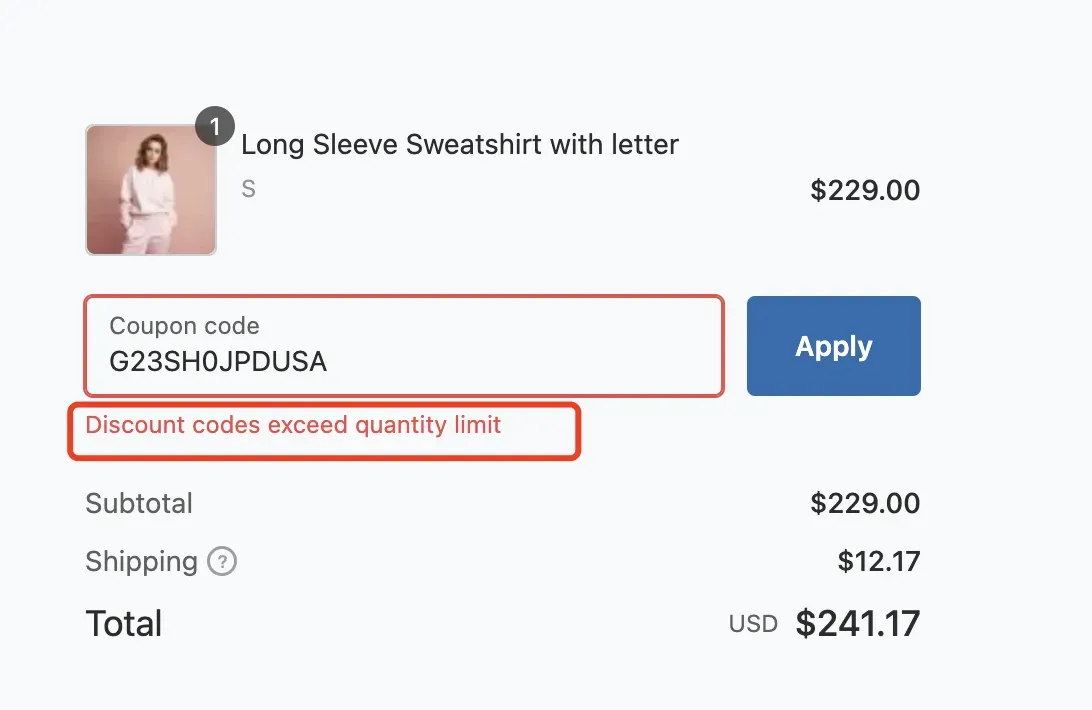Select the Long Sleeve Sweatshirt product title
Image resolution: width=1092 pixels, height=710 pixels.
(x=460, y=145)
